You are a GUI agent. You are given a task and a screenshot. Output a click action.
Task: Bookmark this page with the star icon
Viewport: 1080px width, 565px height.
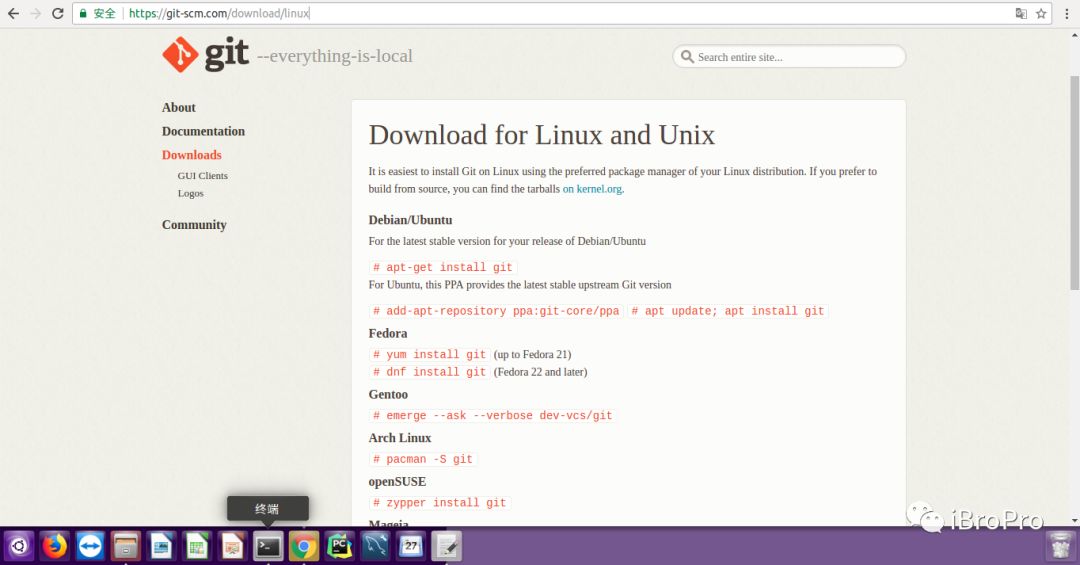(1041, 13)
